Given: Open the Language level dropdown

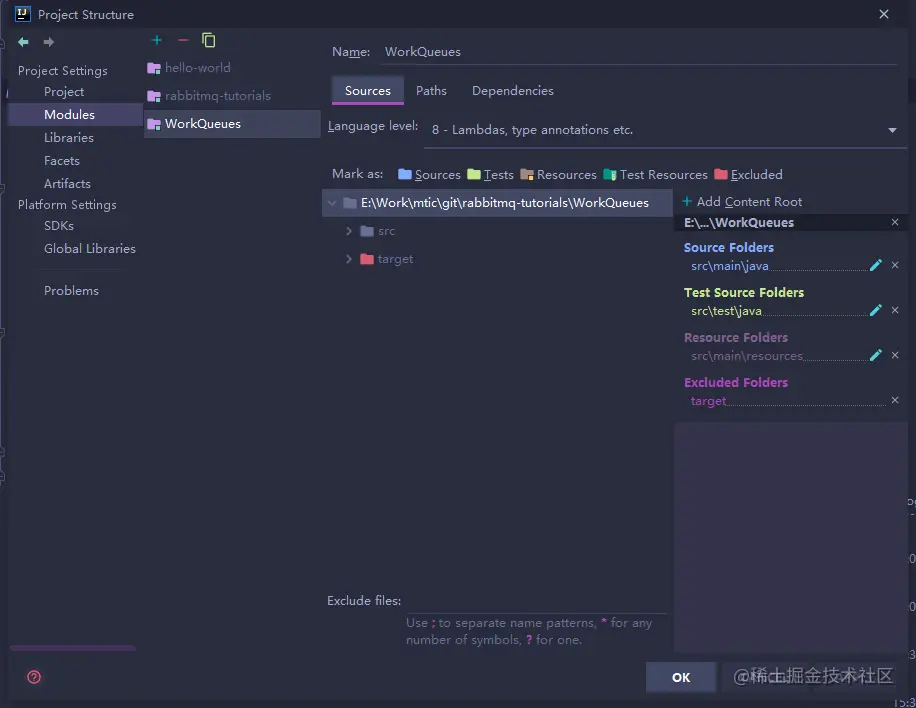Looking at the screenshot, I should pos(665,130).
